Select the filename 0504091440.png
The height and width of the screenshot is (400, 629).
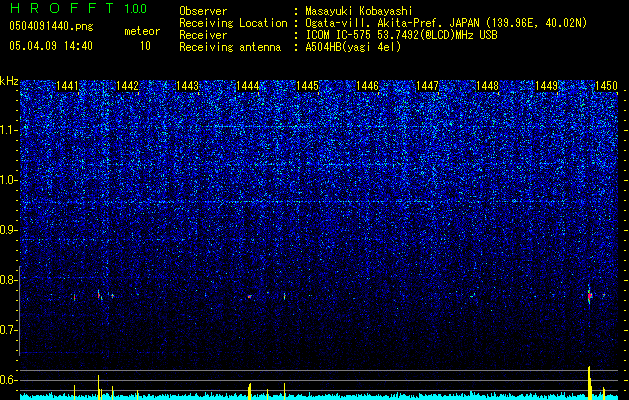(51, 27)
